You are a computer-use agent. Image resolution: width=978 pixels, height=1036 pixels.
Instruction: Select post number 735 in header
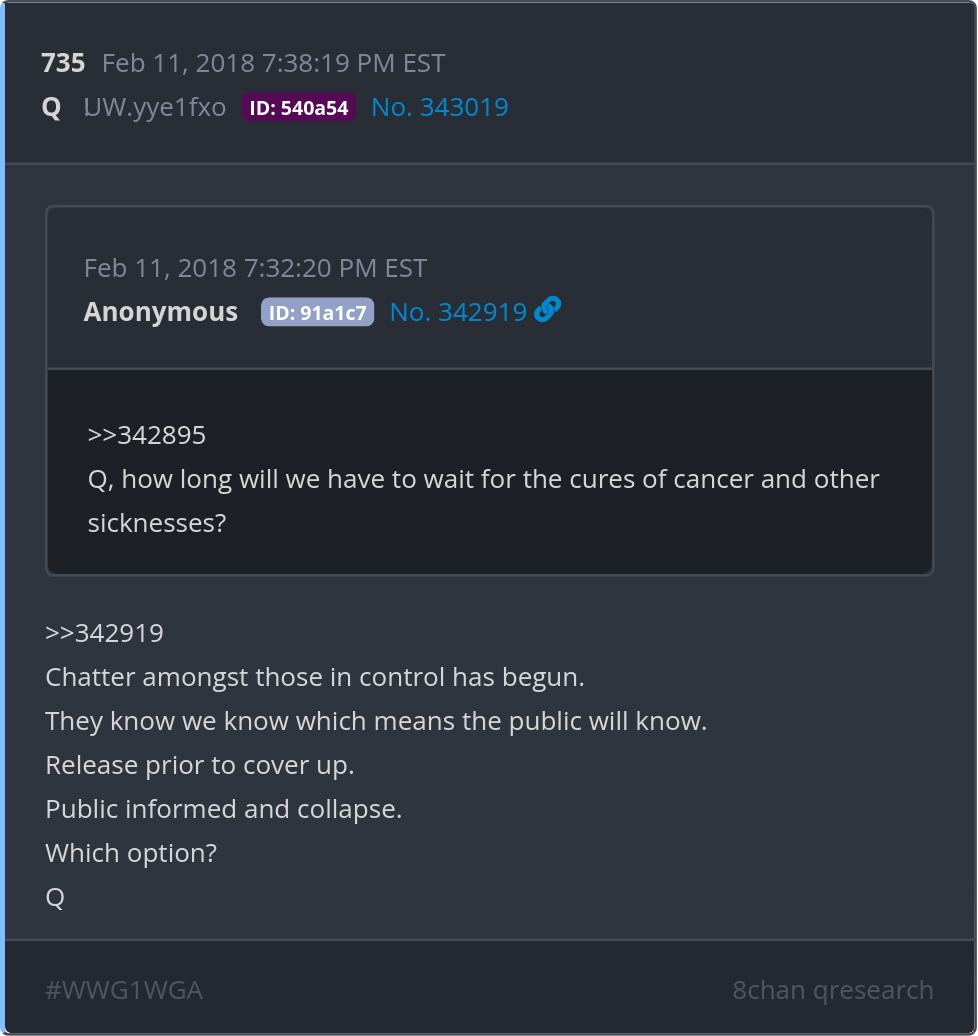(63, 63)
